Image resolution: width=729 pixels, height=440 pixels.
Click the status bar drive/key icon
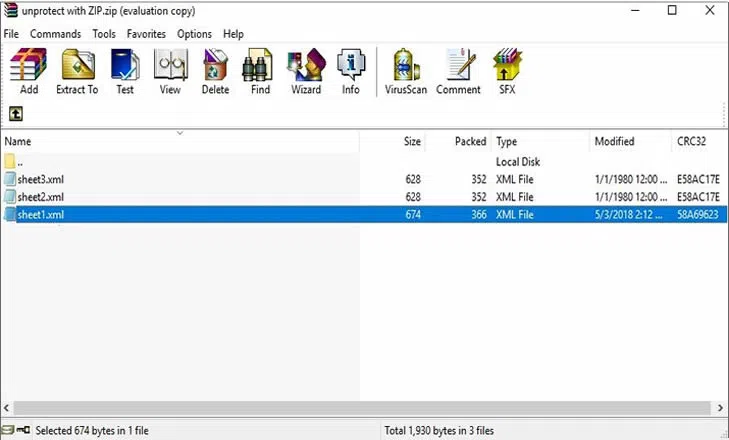coord(16,430)
